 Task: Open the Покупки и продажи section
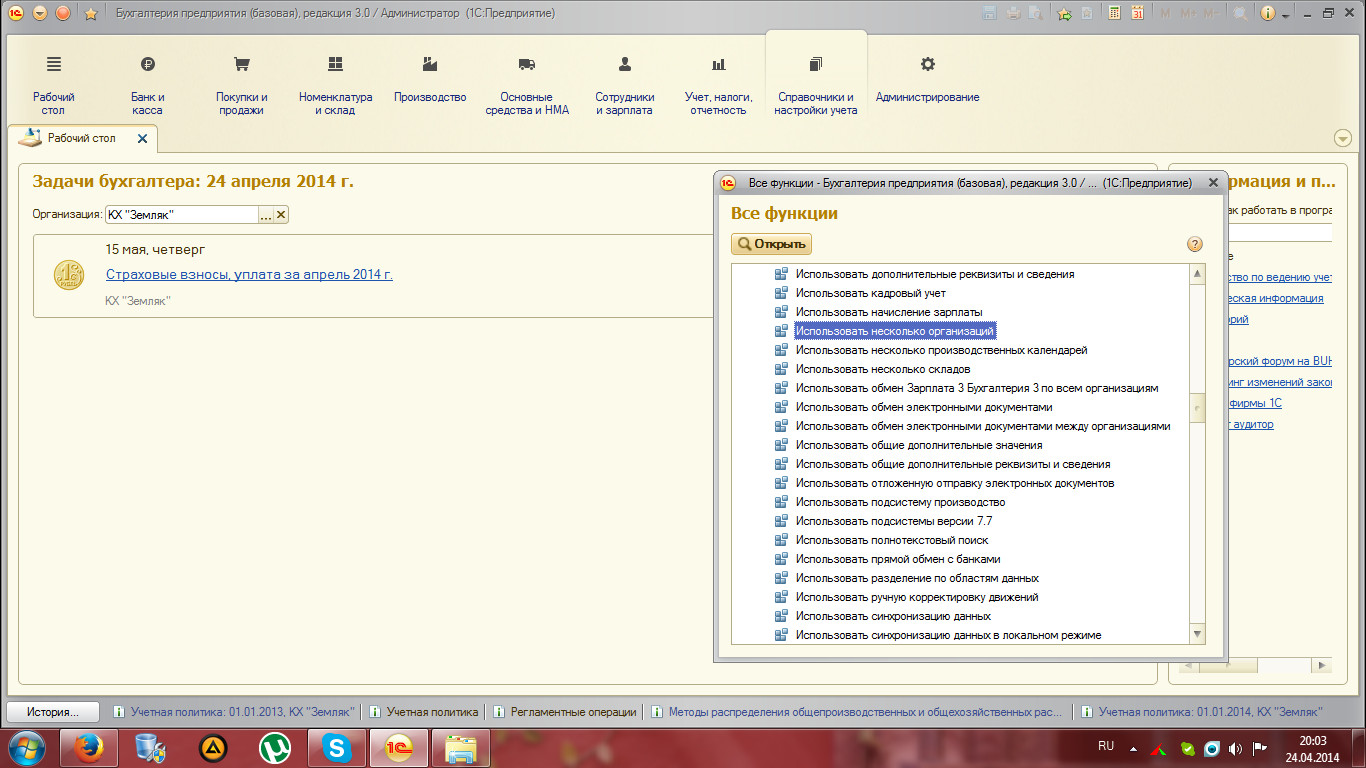(241, 87)
